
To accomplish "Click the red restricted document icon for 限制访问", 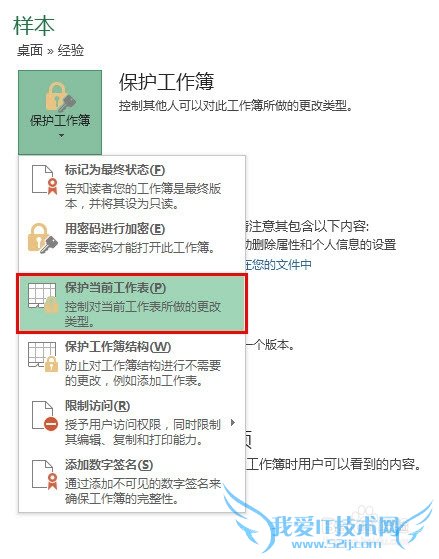I will coord(45,416).
